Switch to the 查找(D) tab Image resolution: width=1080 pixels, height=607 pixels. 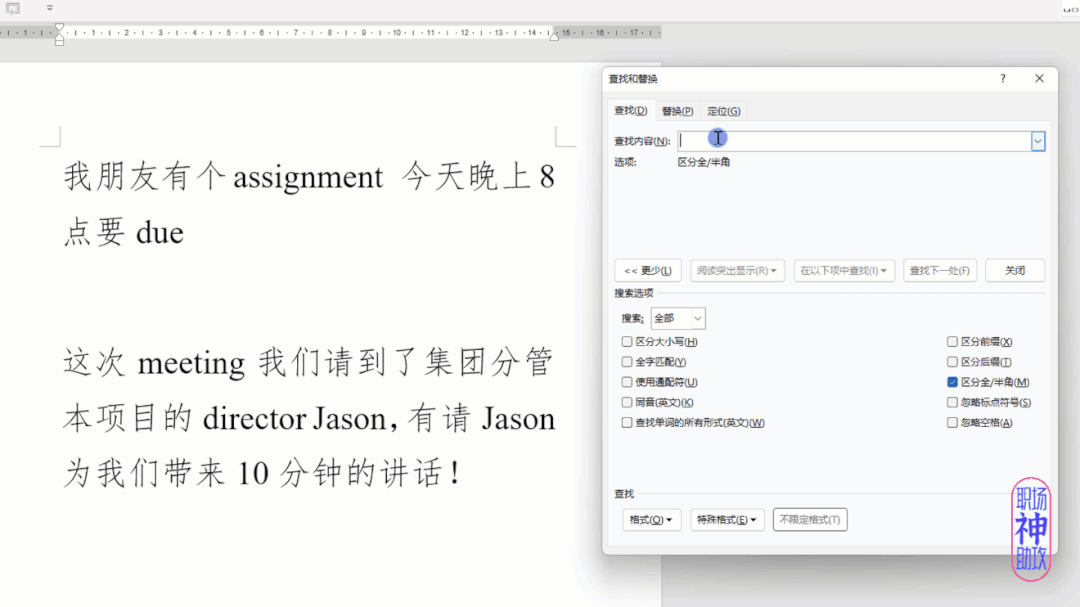tap(630, 110)
